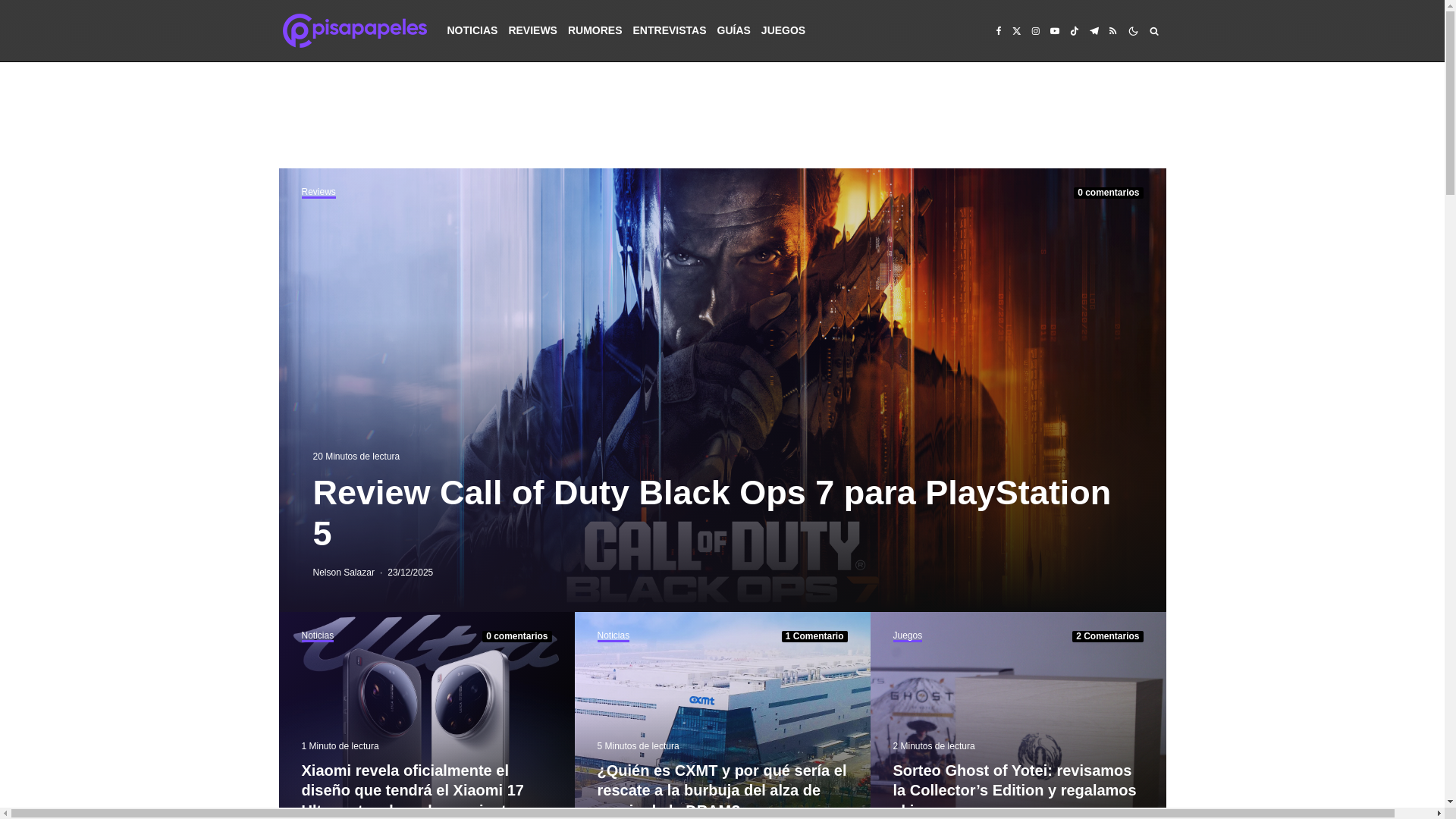This screenshot has width=1456, height=819.
Task: Click the Noticias tag on Xiaomi article
Action: [x=318, y=636]
